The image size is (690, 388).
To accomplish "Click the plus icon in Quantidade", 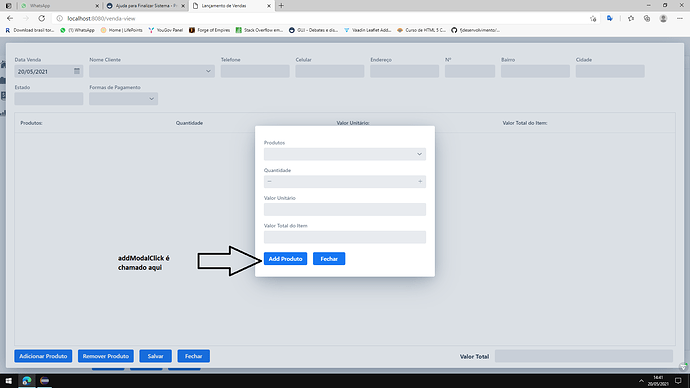I will pos(420,181).
